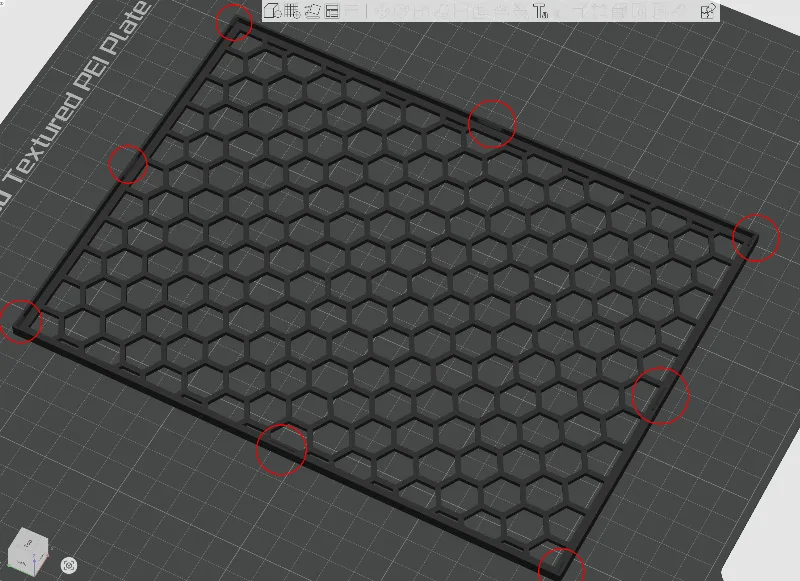Open the Assembly view icon

pyautogui.click(x=708, y=11)
